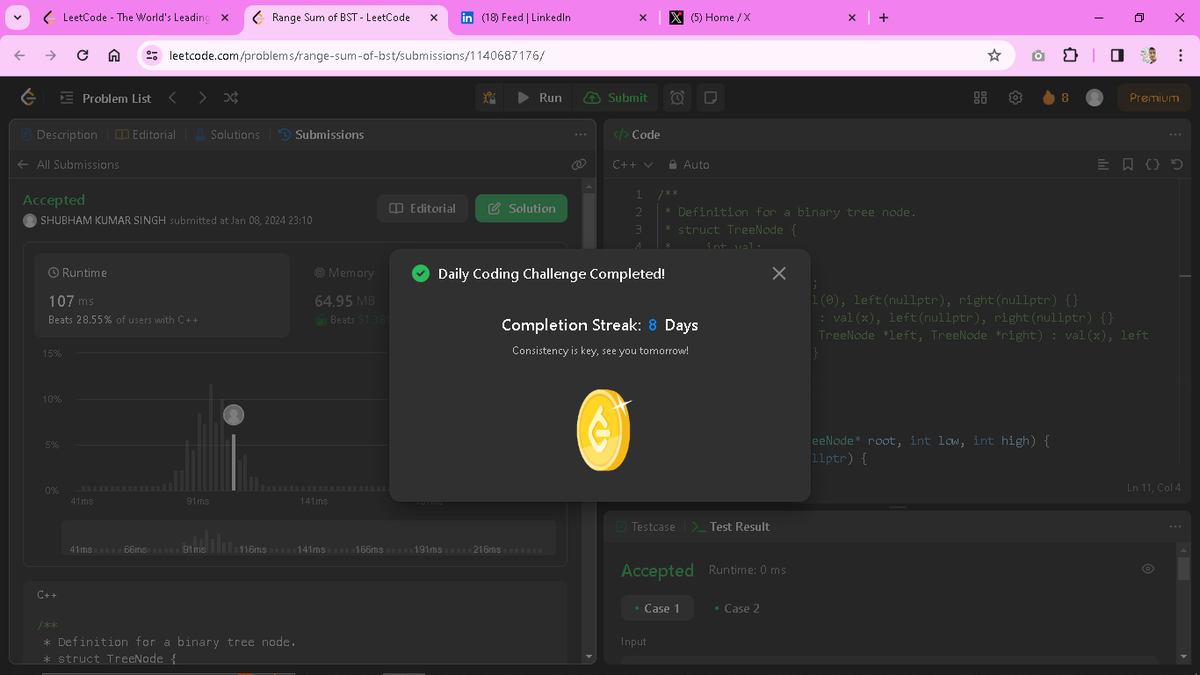Click the Ln 11, Col 4 cursor position
This screenshot has height=675, width=1200.
tap(1153, 487)
